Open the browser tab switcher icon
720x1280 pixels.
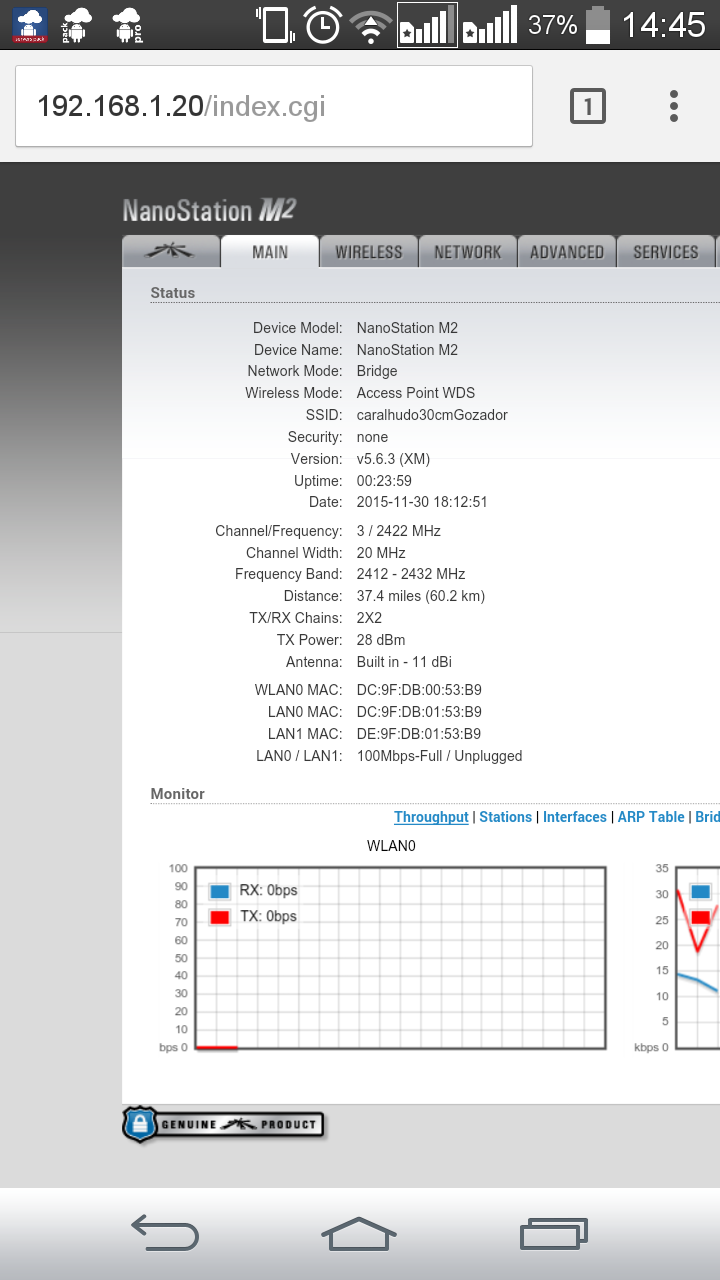tap(588, 106)
